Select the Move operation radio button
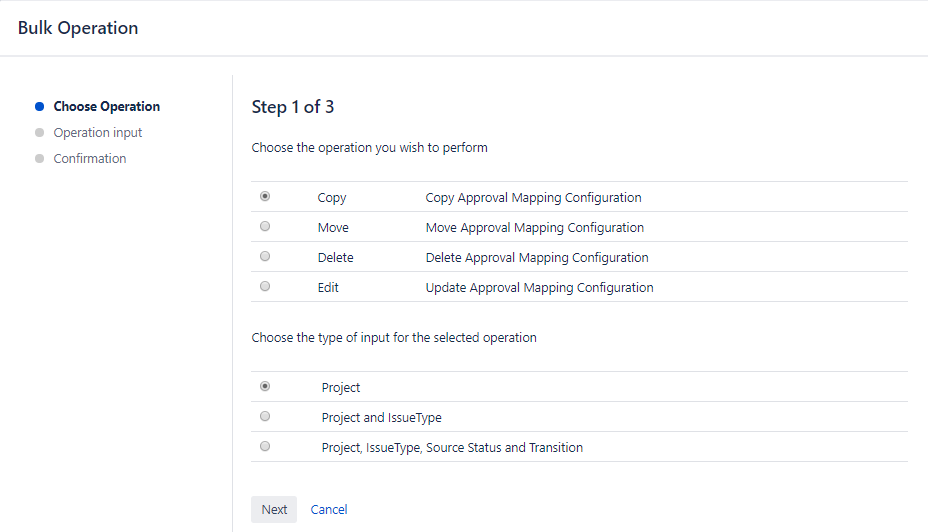Screen dimensions: 928x532 point(265,227)
